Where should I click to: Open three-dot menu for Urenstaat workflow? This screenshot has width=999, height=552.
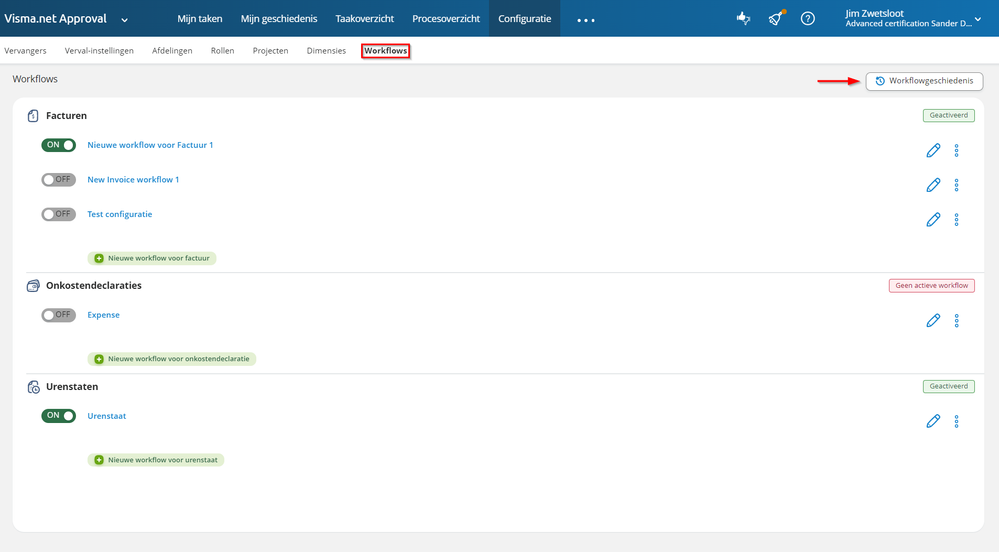[956, 421]
